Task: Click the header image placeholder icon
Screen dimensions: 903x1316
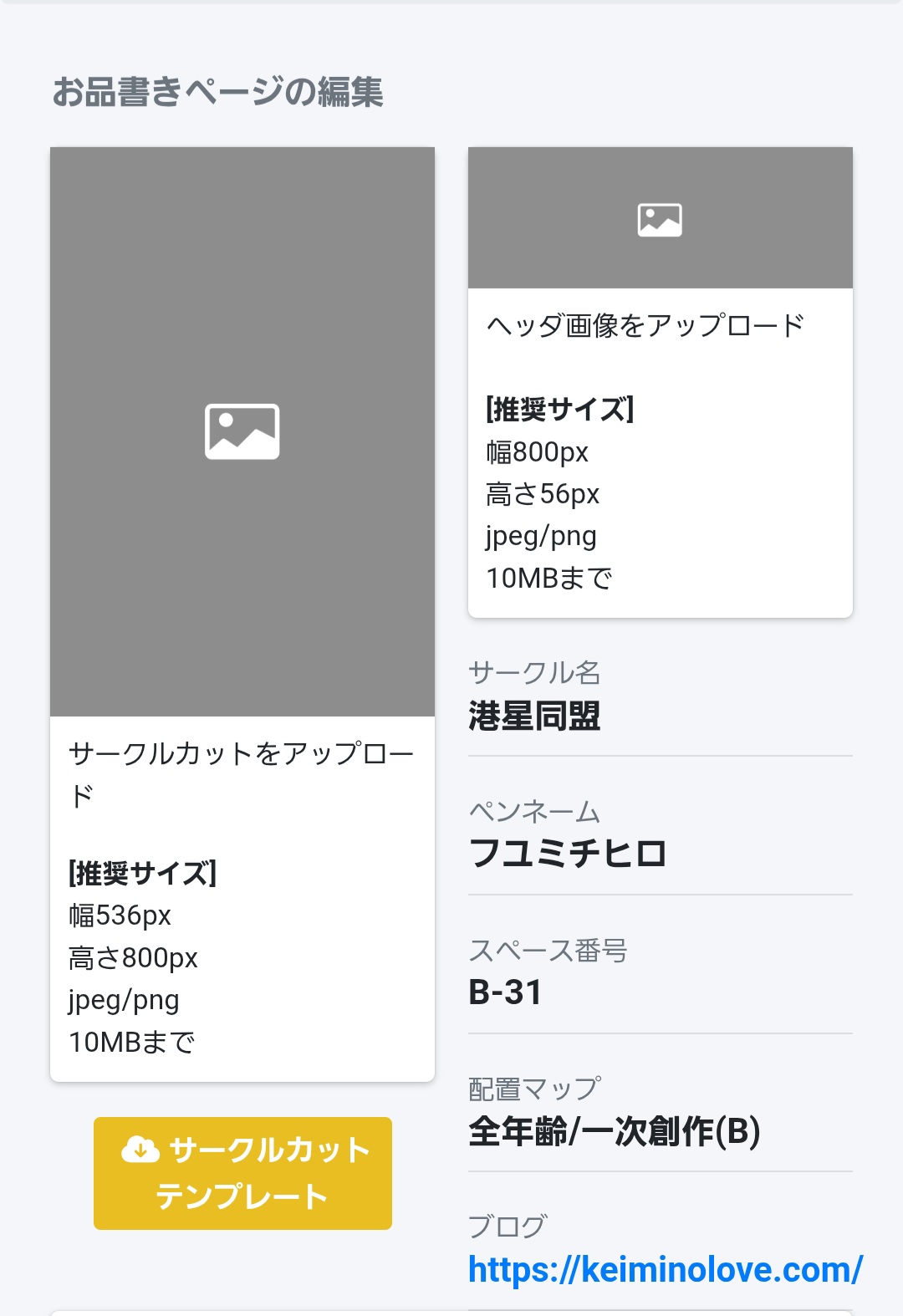Action: pos(660,220)
